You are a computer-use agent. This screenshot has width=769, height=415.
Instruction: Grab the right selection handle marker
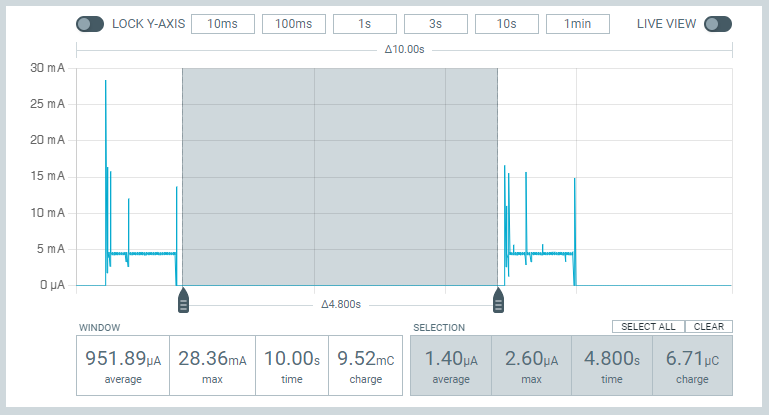(498, 300)
